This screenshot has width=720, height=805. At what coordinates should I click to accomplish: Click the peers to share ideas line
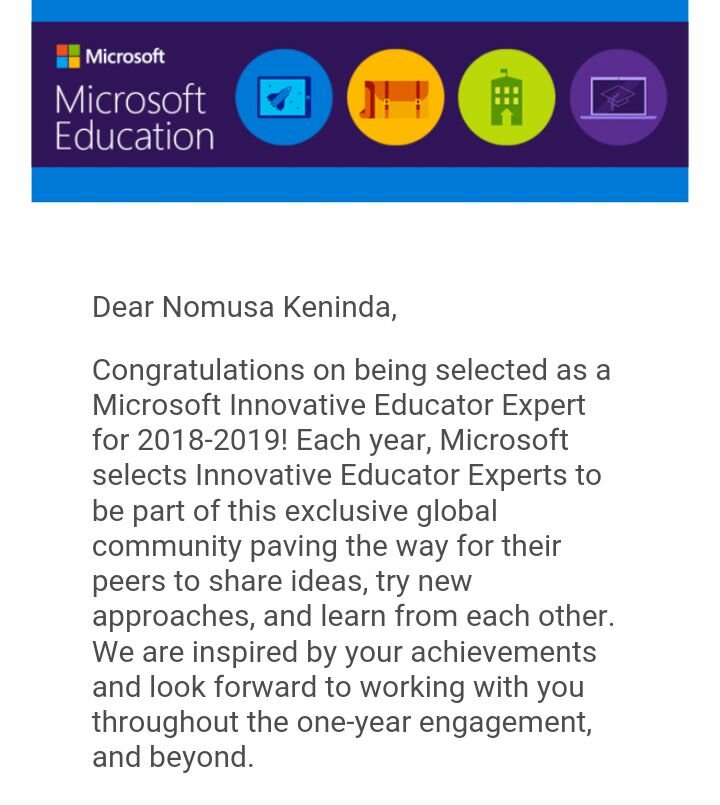coord(282,581)
